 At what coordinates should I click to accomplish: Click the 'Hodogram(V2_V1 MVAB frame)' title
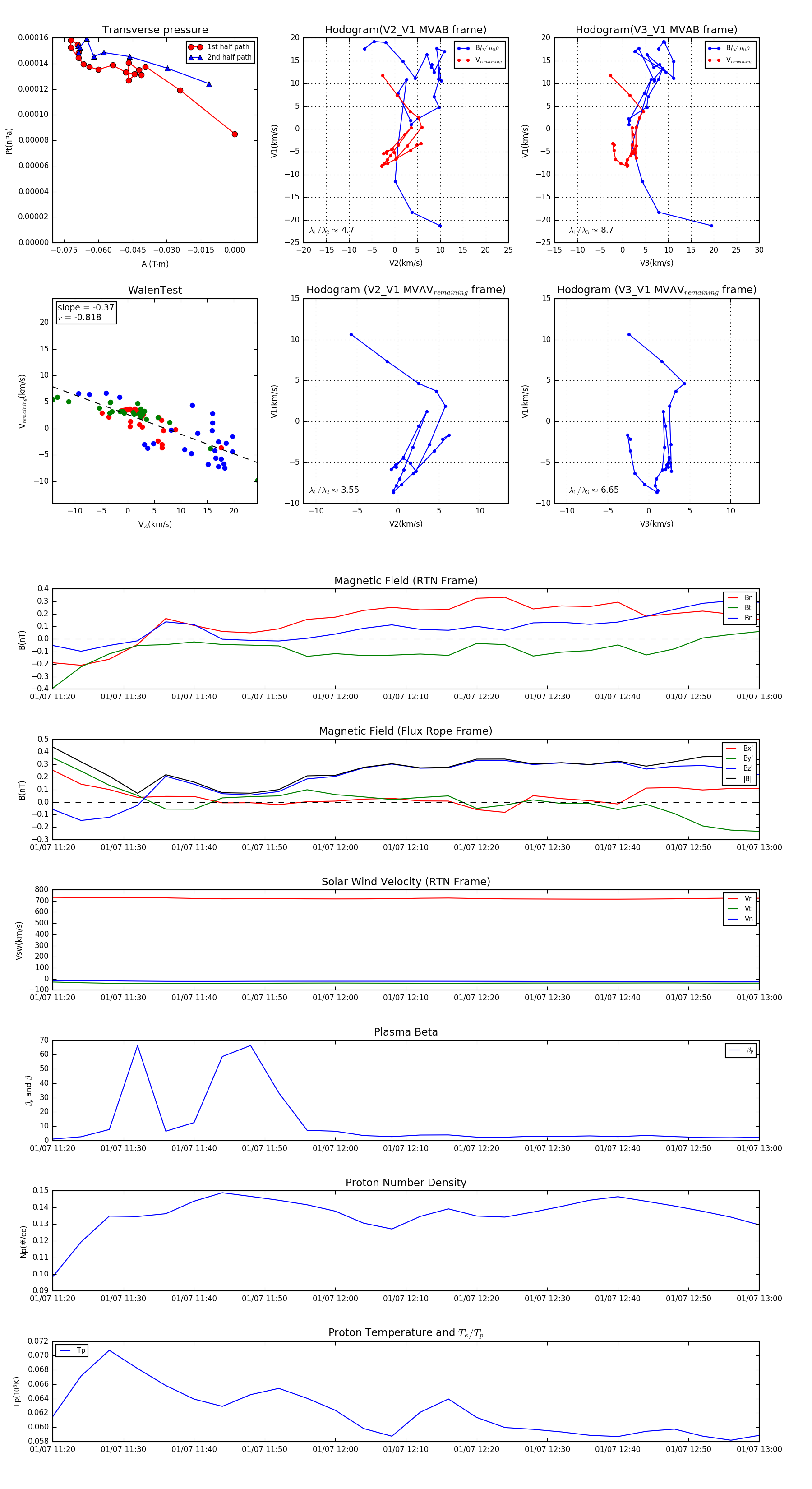406,30
